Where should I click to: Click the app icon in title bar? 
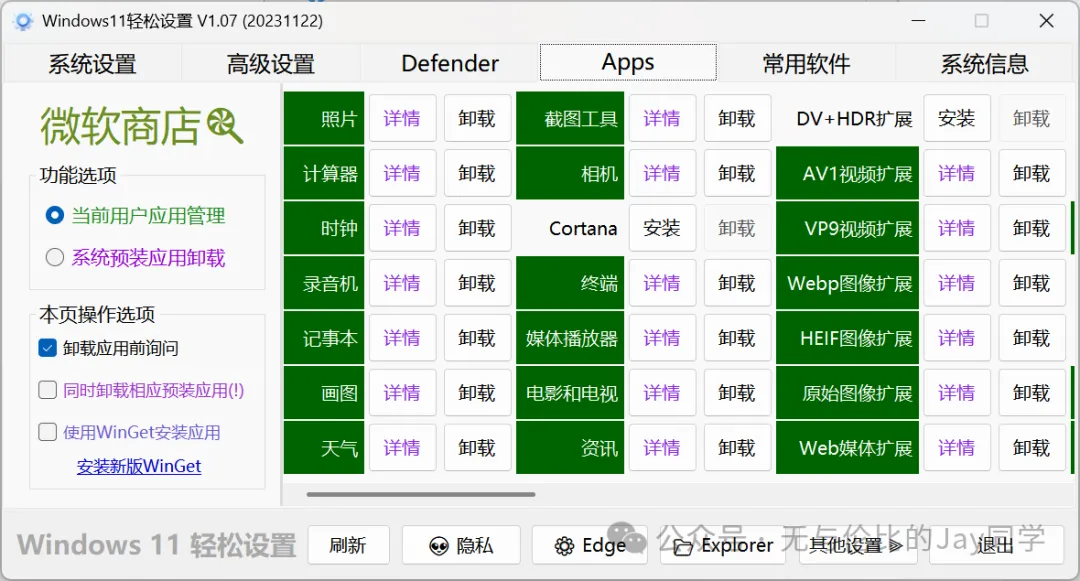click(x=23, y=21)
